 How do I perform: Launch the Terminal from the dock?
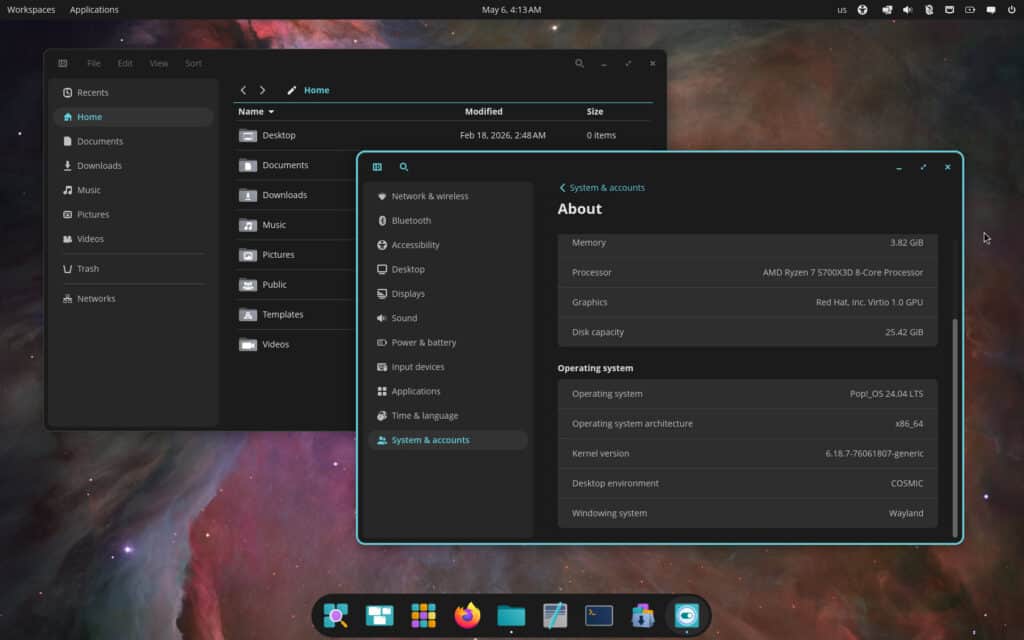coord(599,615)
